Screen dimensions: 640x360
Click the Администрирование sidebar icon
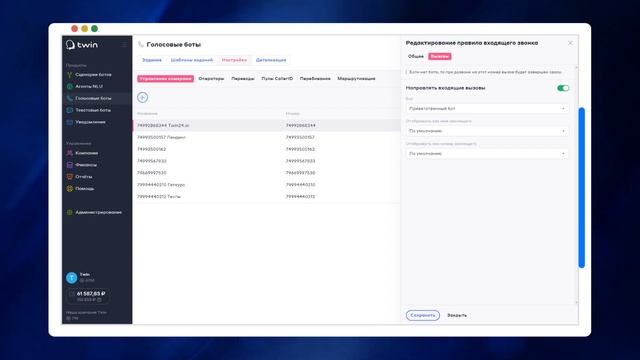(69, 212)
